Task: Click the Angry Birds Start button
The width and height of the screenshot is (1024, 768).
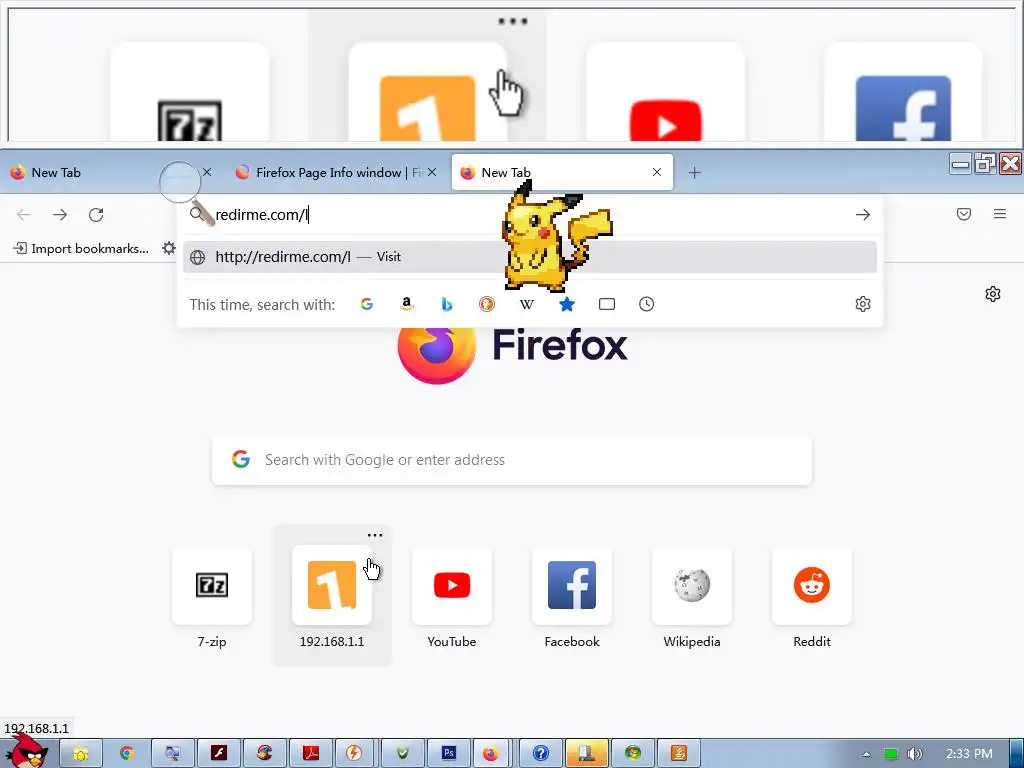Action: (x=27, y=751)
